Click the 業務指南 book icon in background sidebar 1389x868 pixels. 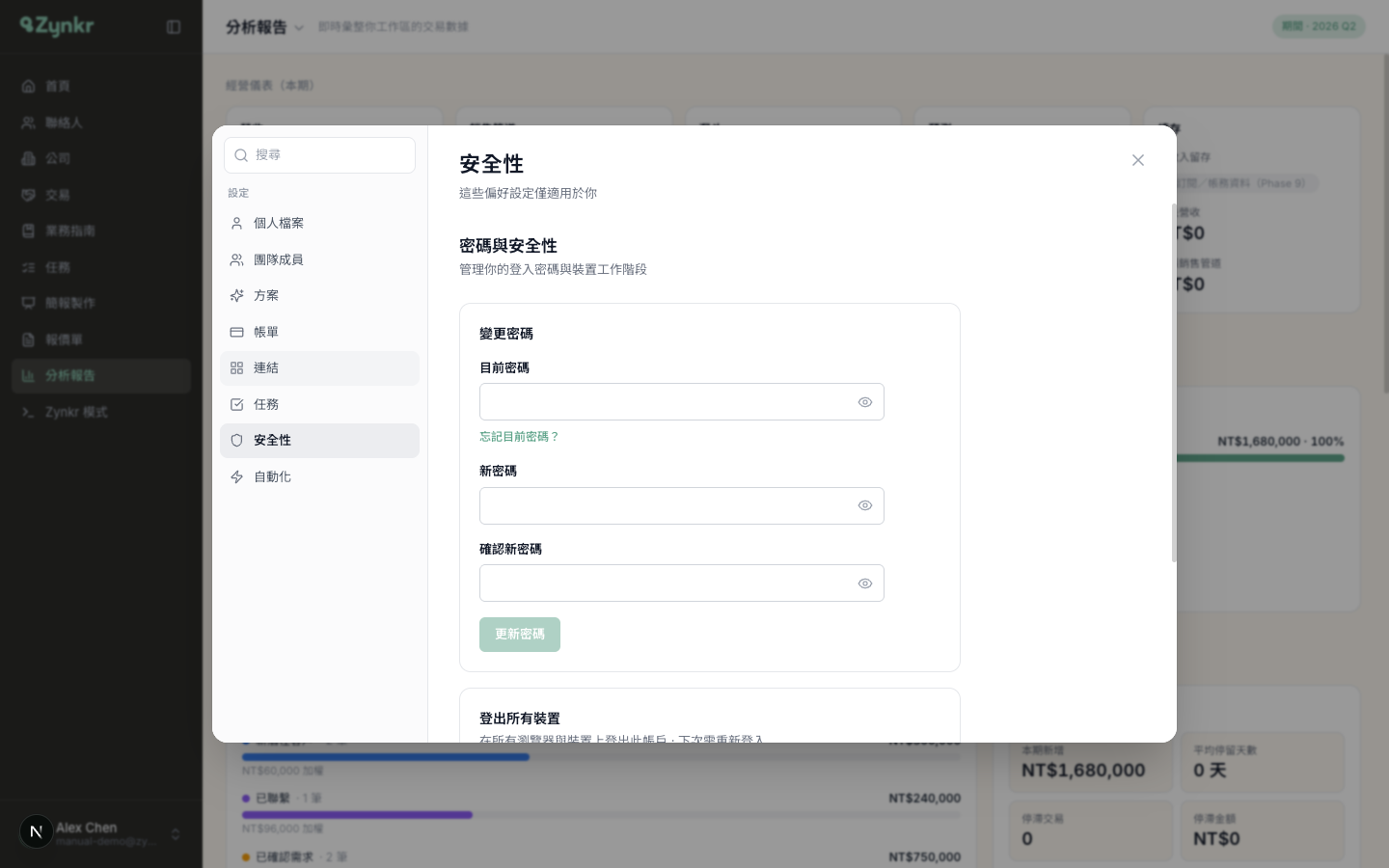pos(29,231)
